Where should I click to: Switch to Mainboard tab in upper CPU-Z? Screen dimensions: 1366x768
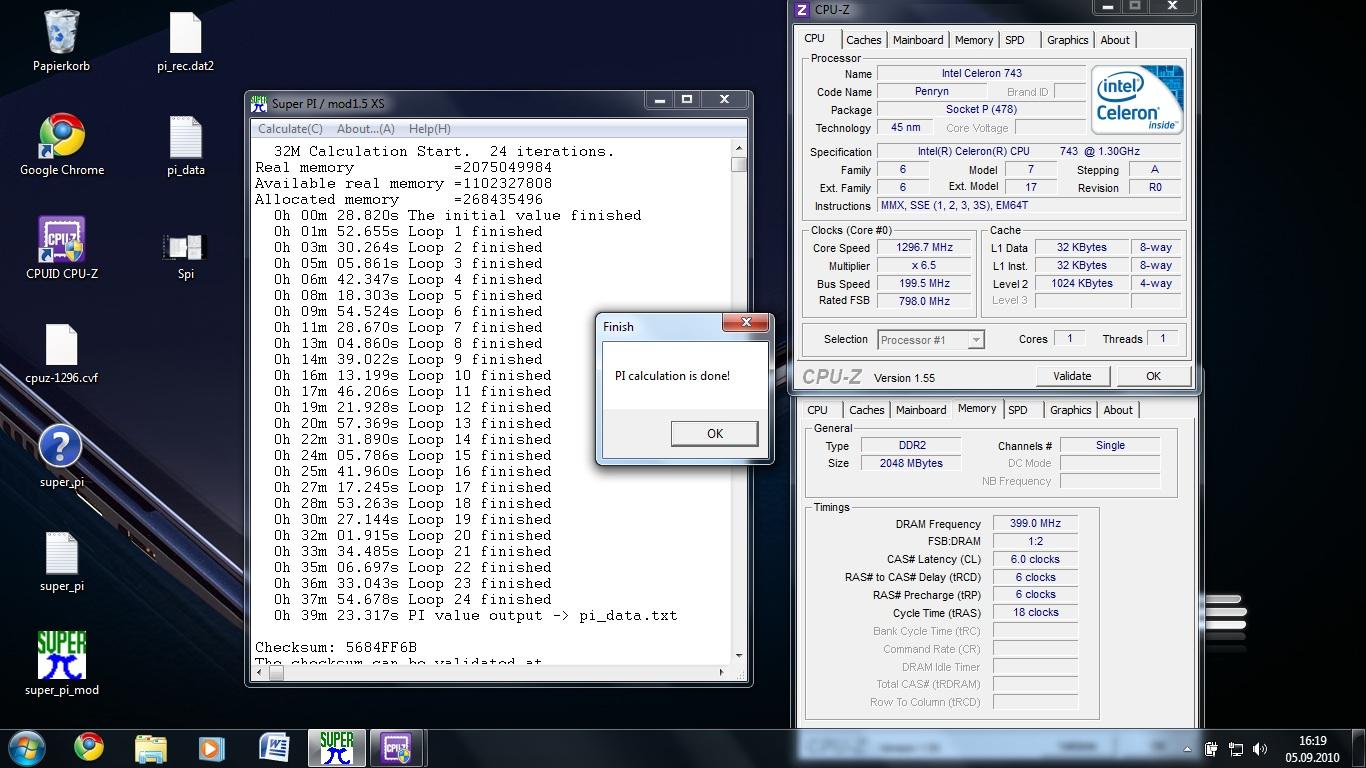point(918,40)
